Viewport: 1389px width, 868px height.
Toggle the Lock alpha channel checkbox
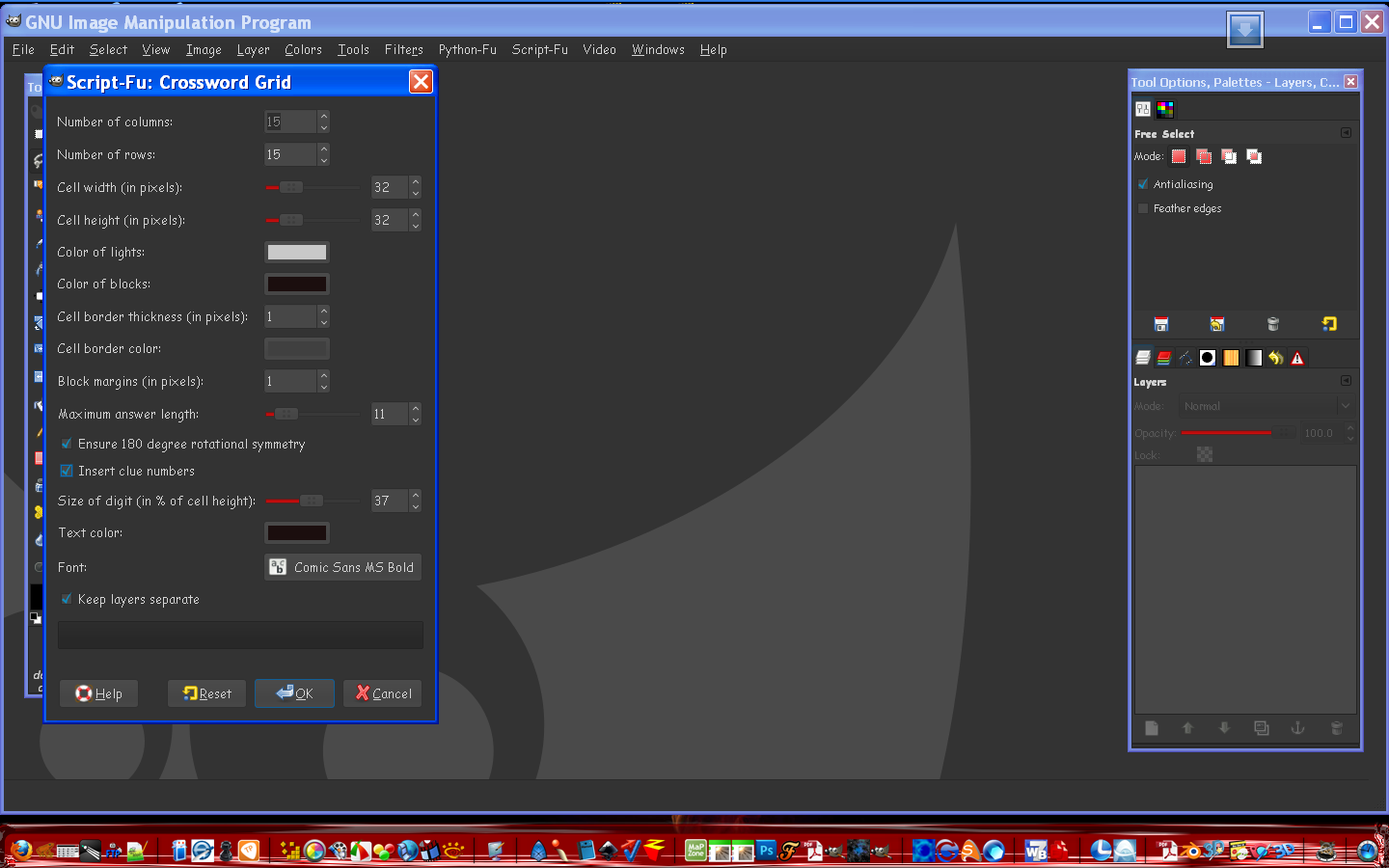tap(1205, 454)
